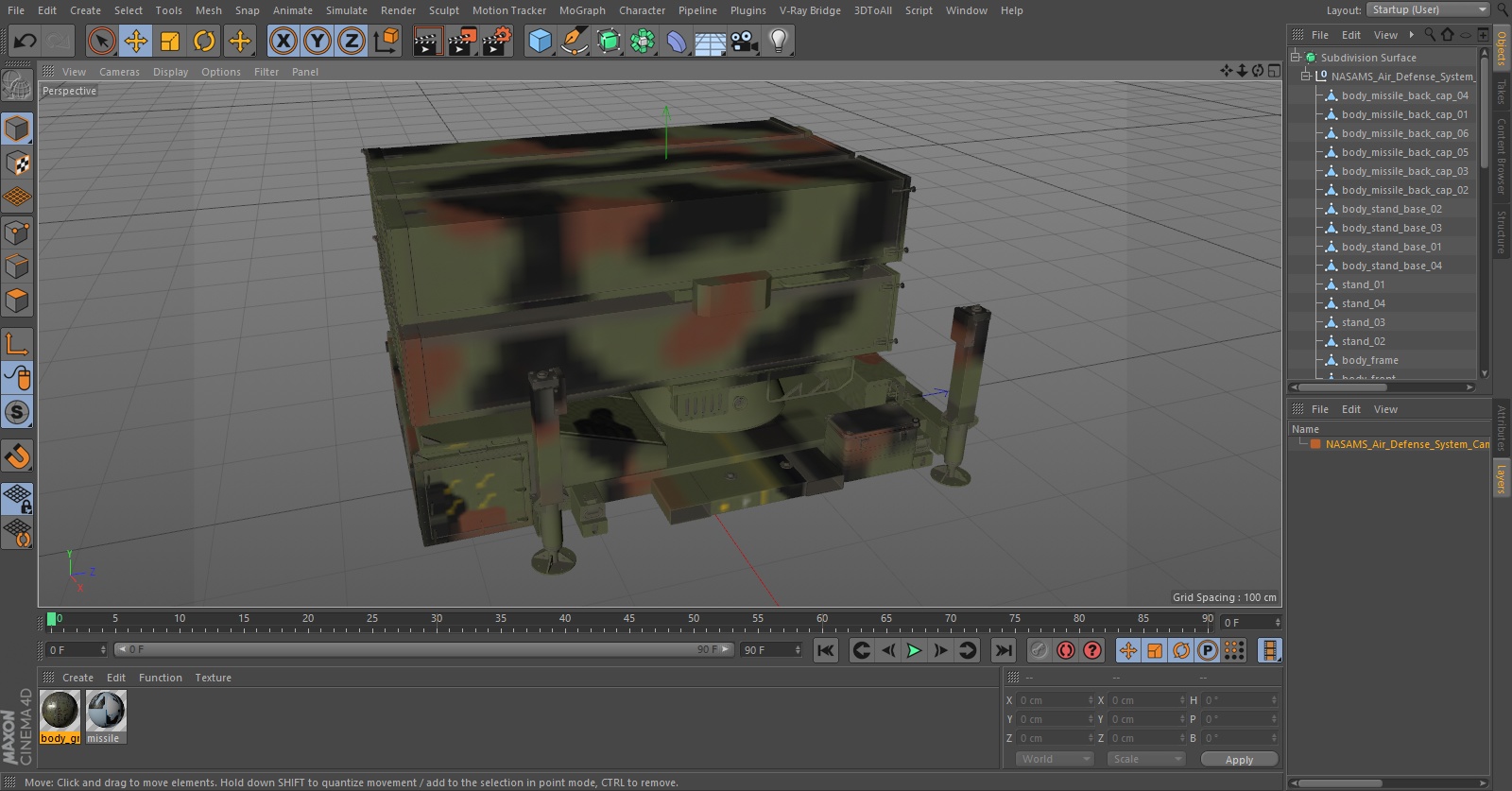Screen dimensions: 1512x791
Task: Toggle X axis lock
Action: pos(283,41)
